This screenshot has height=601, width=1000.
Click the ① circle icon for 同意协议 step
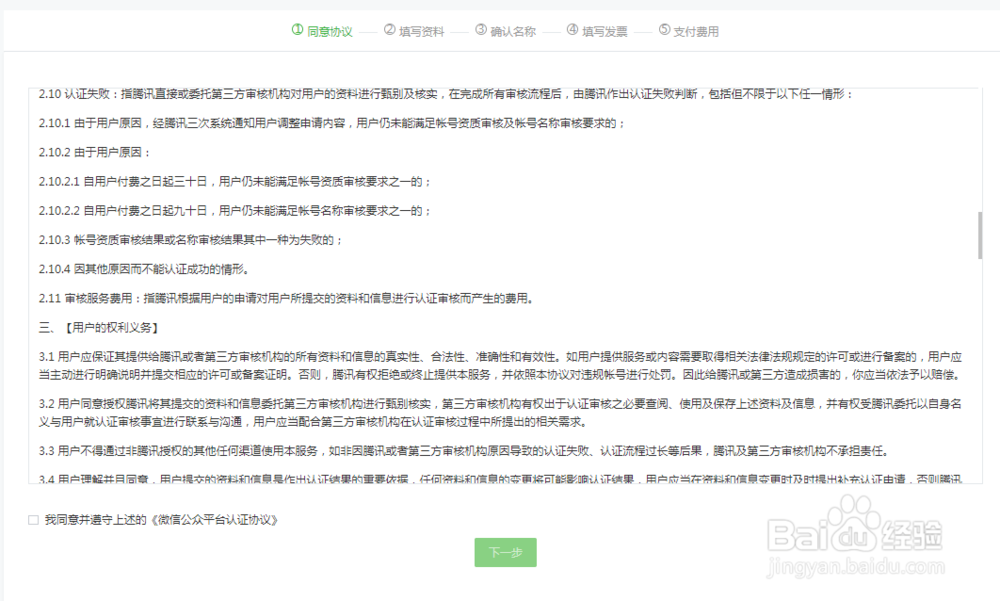coord(294,30)
